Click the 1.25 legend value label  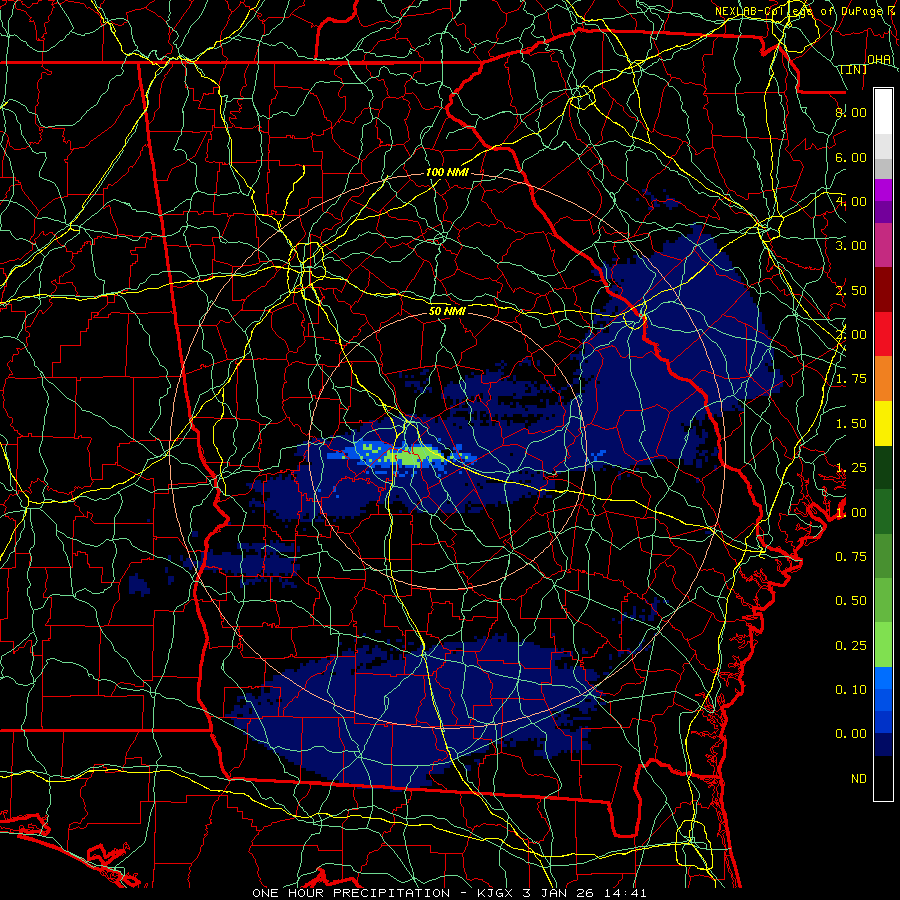coord(851,468)
